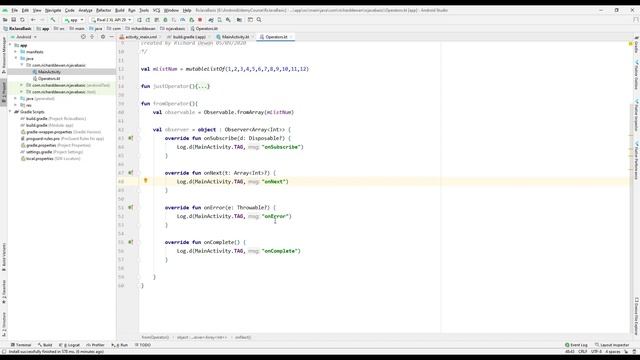This screenshot has height=360, width=640.
Task: Click the red Stop button in toolbar
Action: [x=200, y=20]
